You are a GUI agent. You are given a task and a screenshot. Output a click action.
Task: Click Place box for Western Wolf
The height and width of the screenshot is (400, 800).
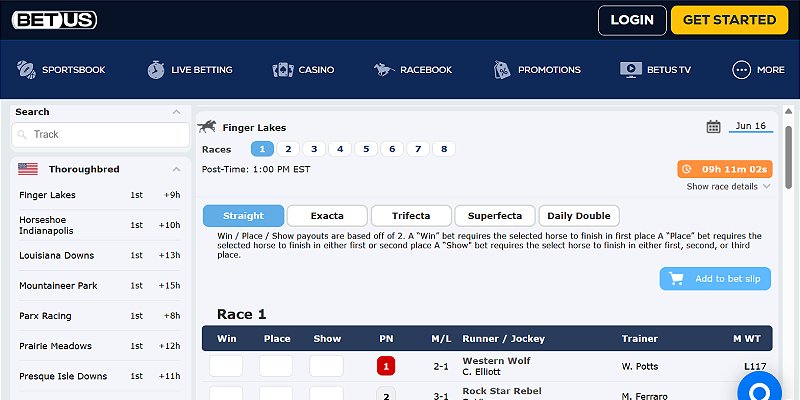tap(276, 366)
